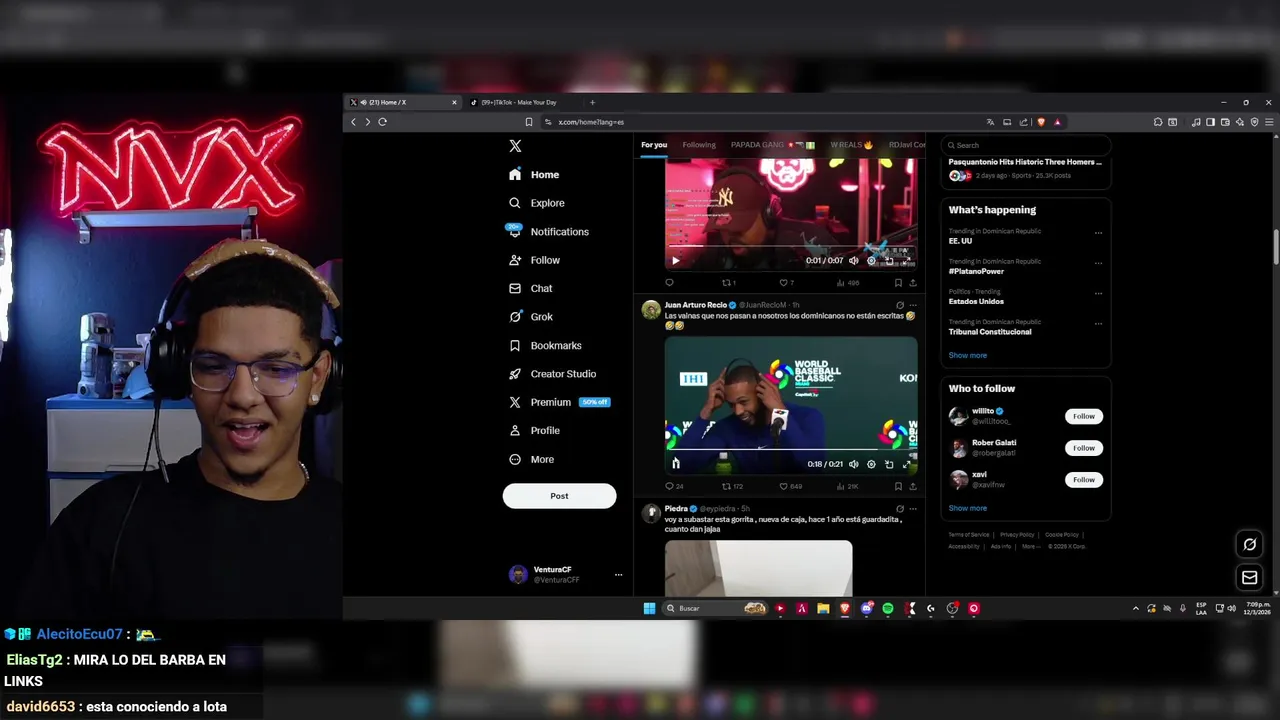Open the W REALS timeline tab

coord(851,145)
